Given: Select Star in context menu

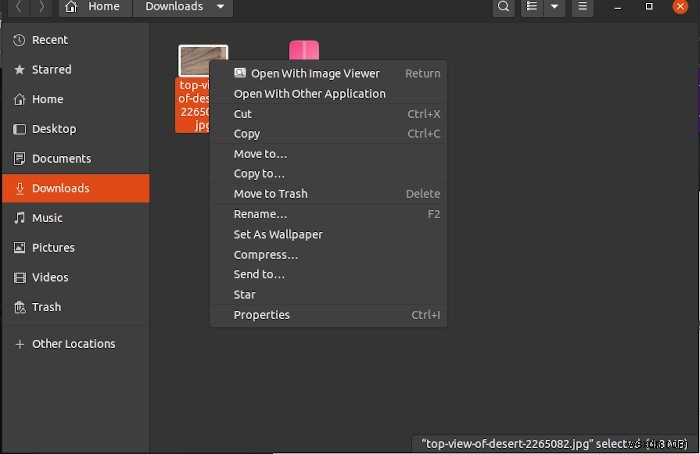Looking at the screenshot, I should tap(328, 295).
